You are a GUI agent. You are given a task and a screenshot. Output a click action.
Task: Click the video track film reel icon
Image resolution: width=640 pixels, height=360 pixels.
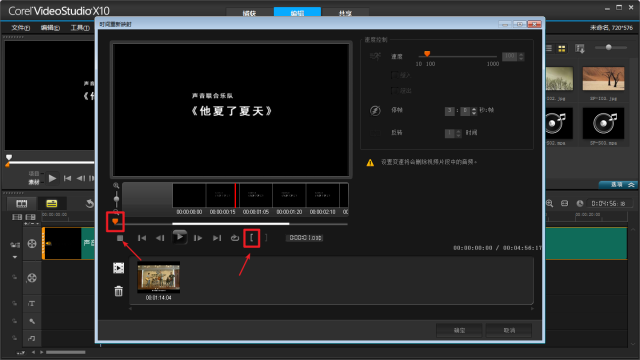pos(32,244)
